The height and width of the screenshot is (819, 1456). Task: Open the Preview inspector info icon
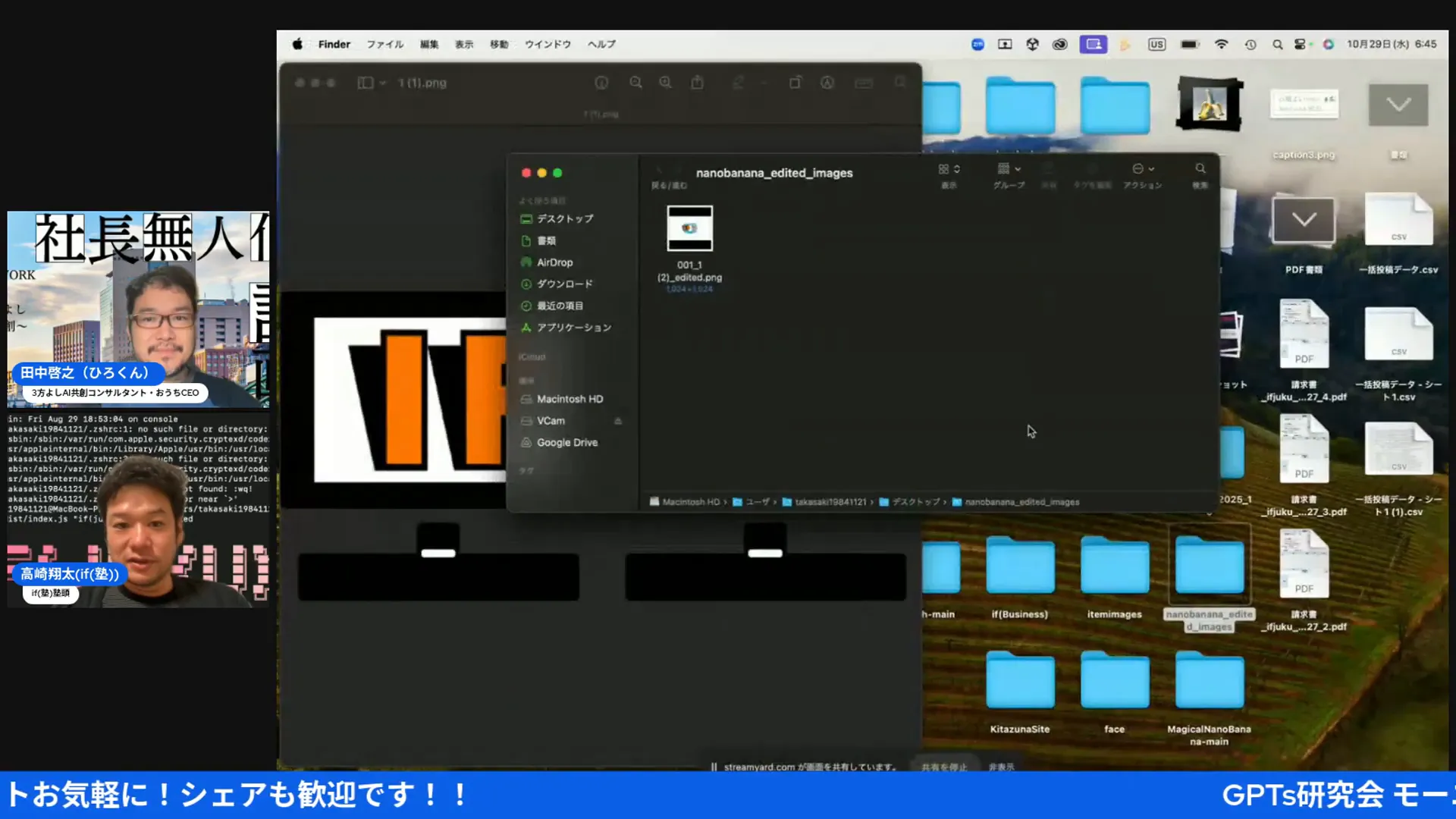[601, 83]
